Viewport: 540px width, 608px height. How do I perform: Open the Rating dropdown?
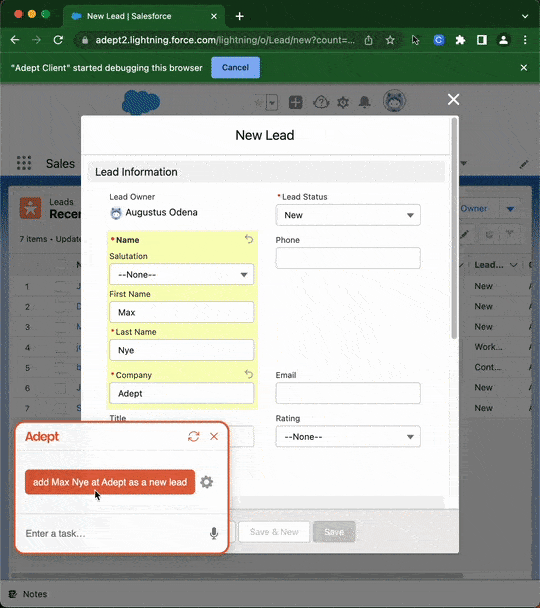point(348,437)
